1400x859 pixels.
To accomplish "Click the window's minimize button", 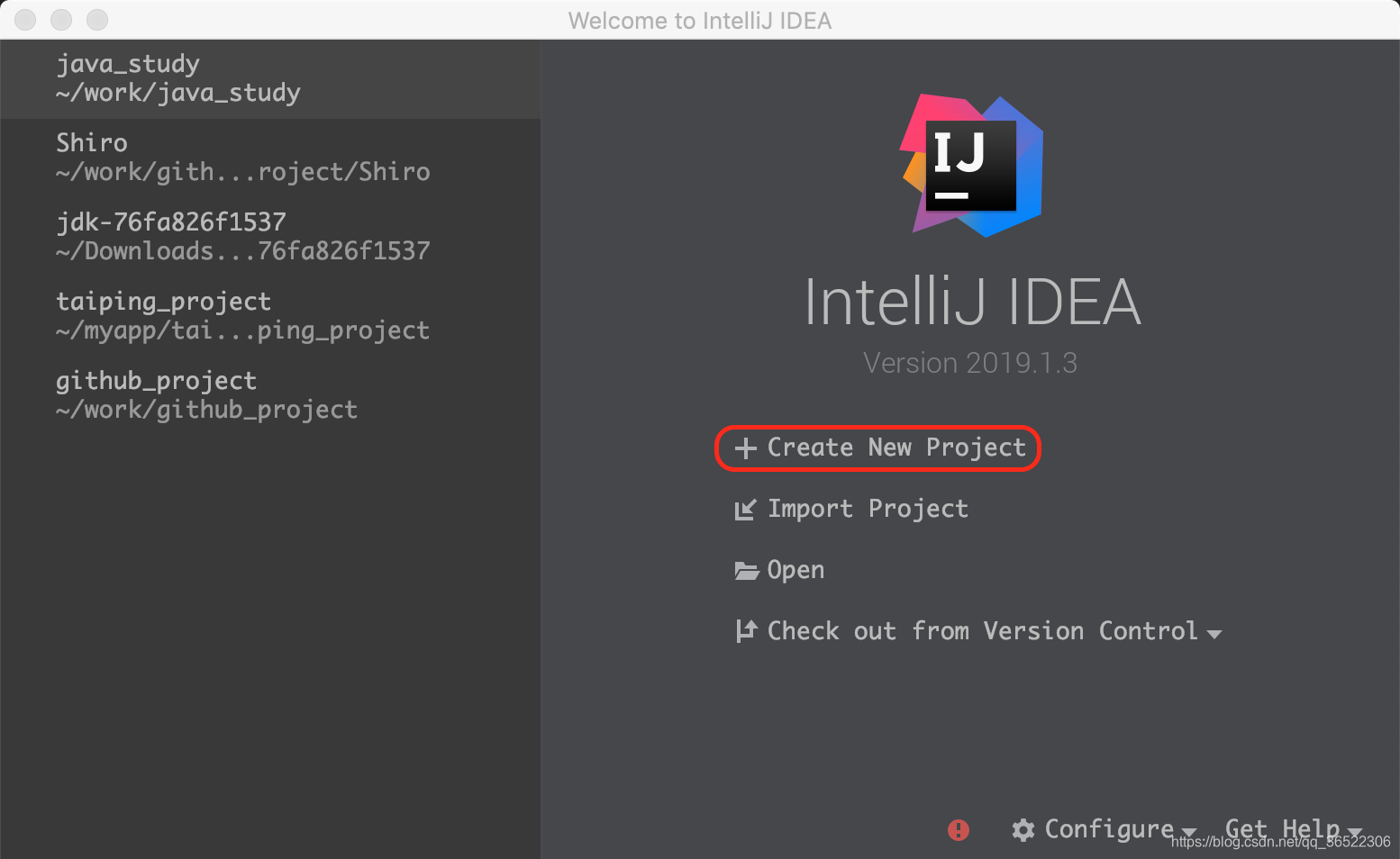I will [x=61, y=20].
